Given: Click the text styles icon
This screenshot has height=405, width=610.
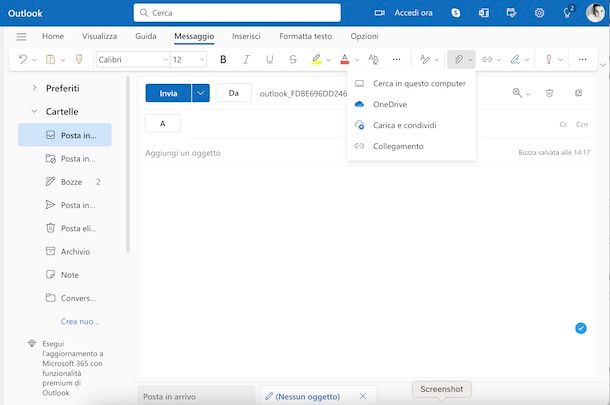Looking at the screenshot, I should click(x=425, y=59).
